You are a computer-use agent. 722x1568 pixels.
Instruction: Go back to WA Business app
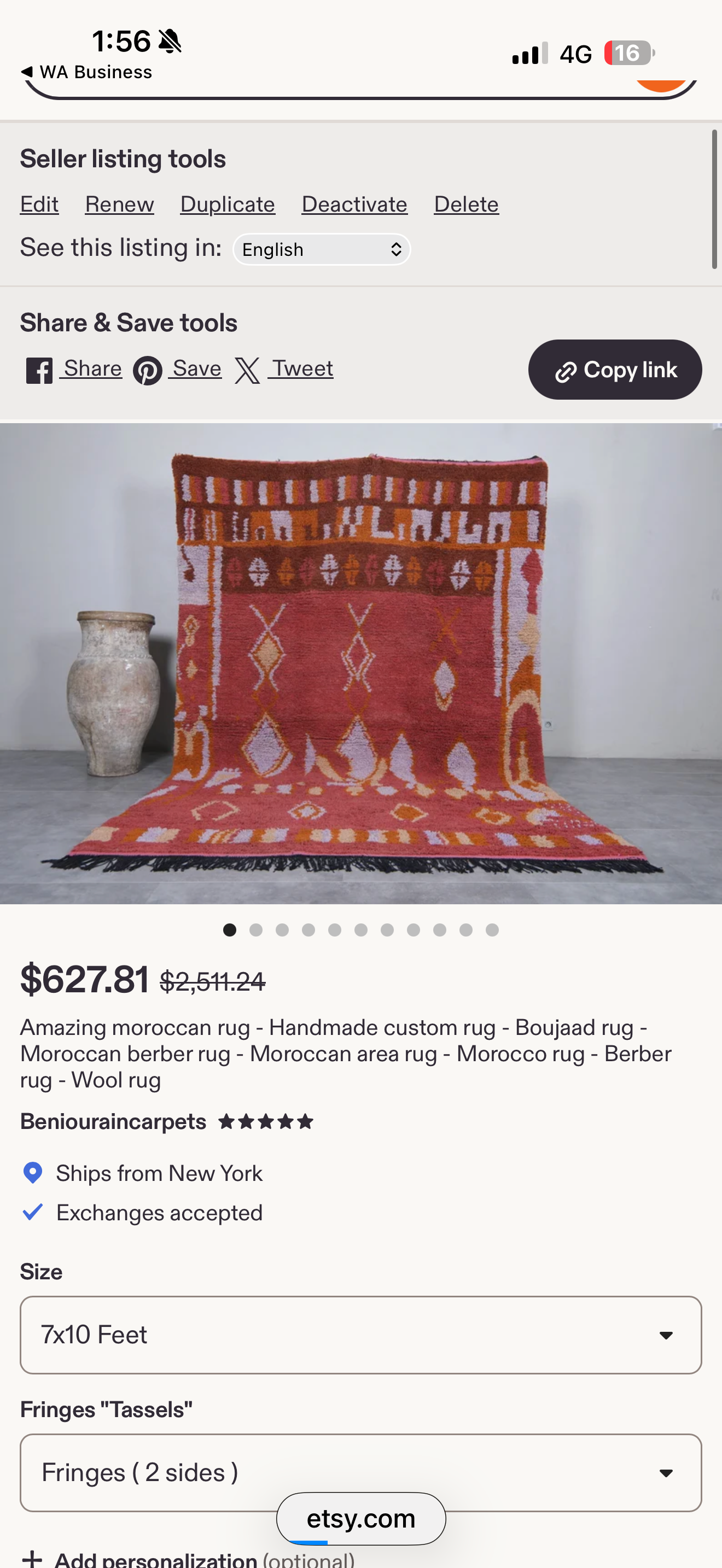point(86,72)
